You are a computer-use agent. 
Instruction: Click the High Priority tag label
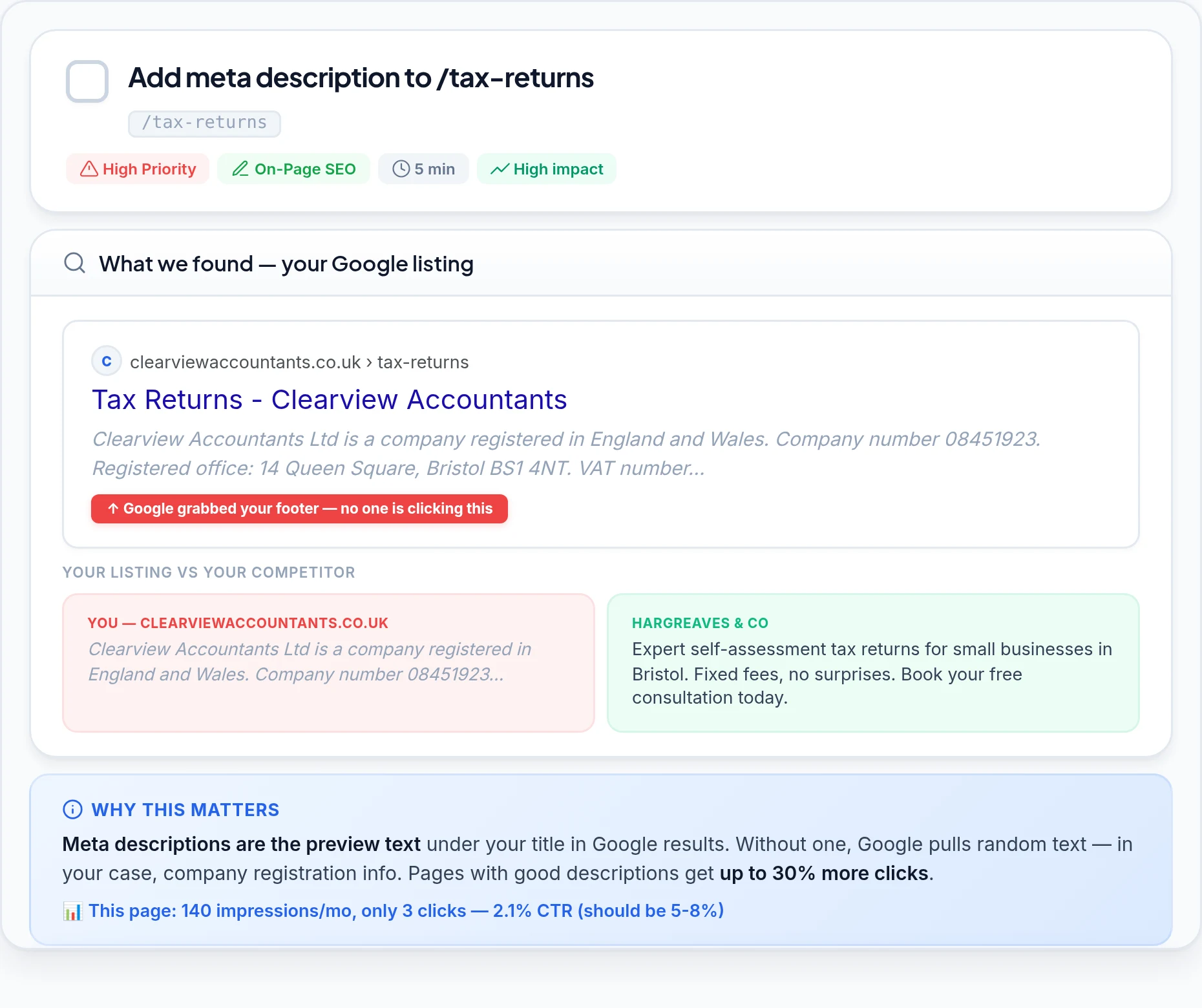138,169
